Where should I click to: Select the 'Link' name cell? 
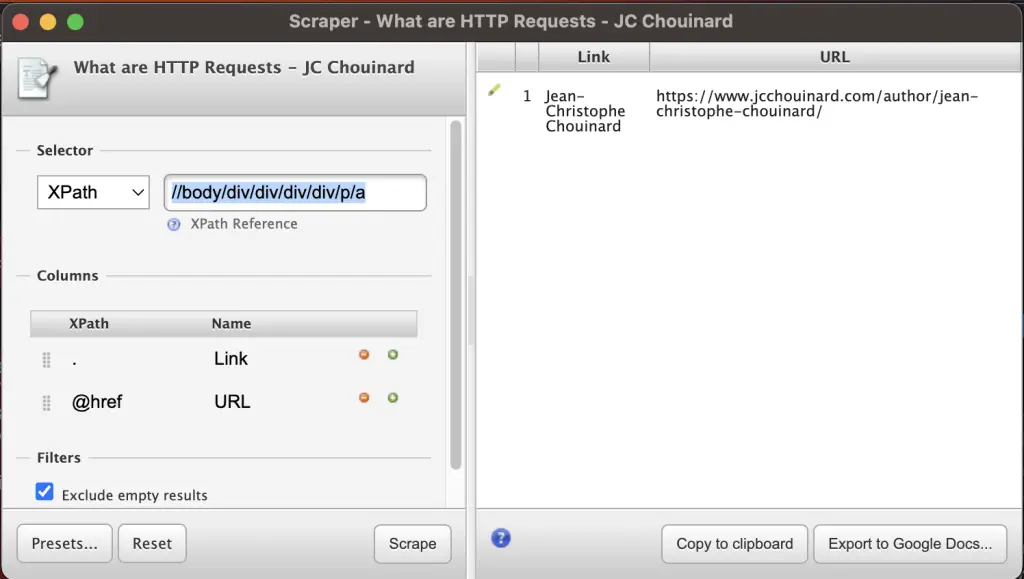click(231, 359)
